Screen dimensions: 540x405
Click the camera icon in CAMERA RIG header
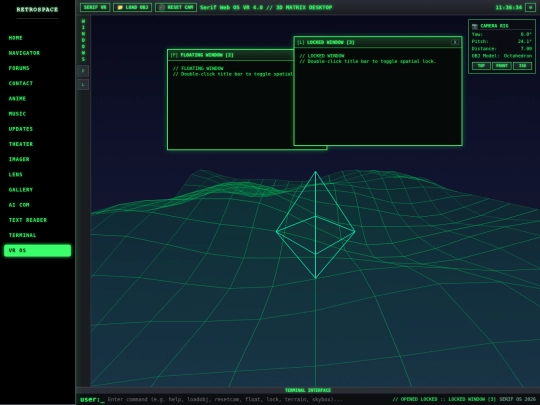(x=475, y=26)
